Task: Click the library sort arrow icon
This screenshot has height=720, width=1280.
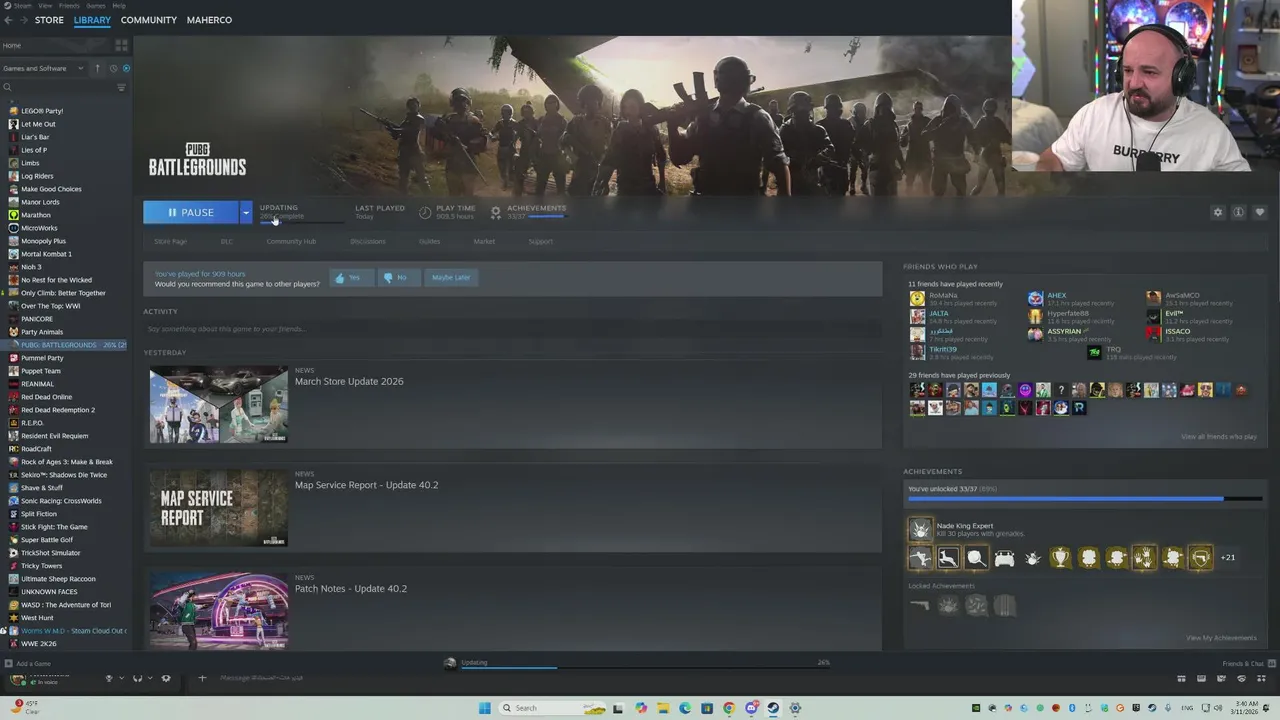Action: coord(97,68)
